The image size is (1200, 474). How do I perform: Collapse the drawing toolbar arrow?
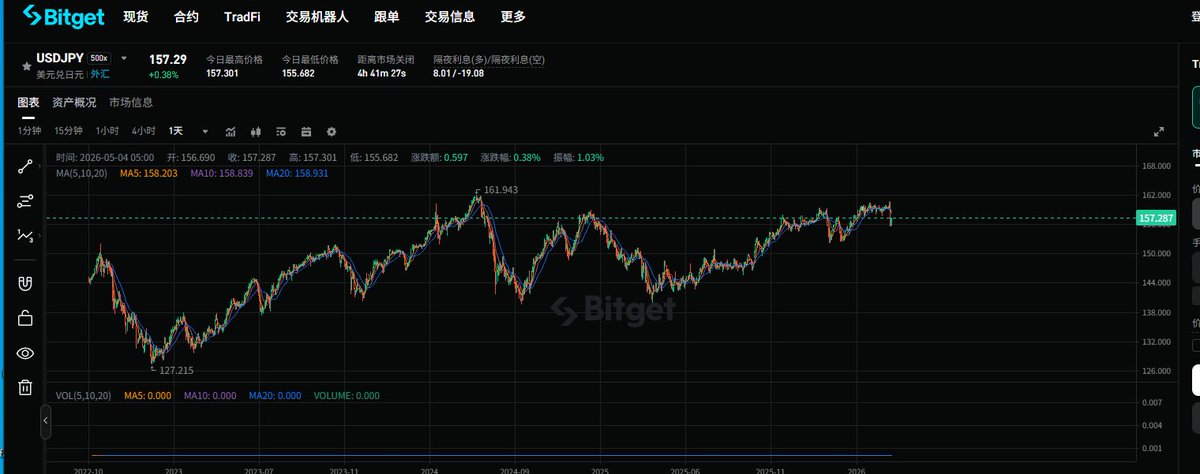tap(45, 422)
